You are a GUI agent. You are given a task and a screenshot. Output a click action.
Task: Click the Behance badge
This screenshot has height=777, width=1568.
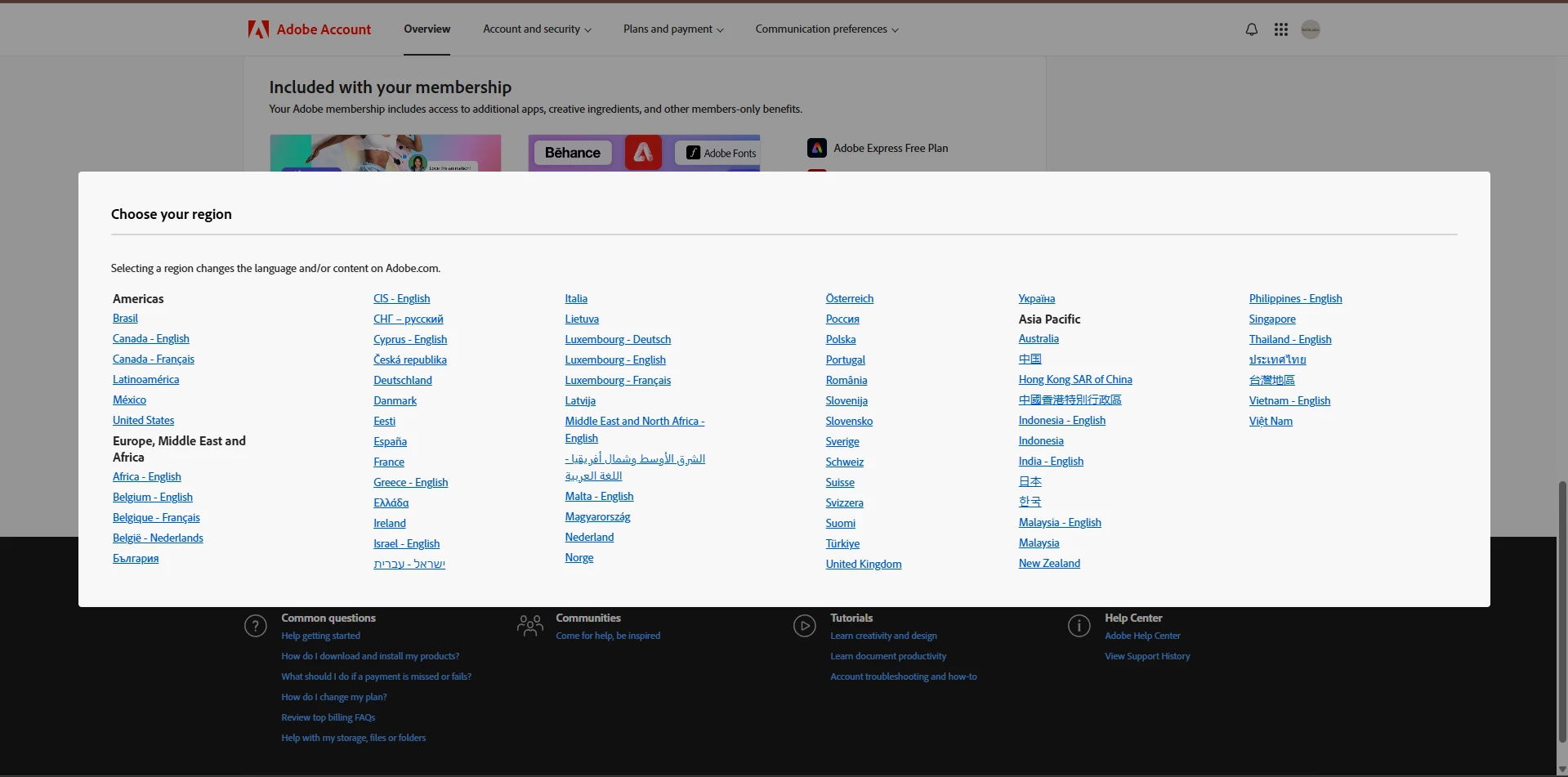click(573, 153)
